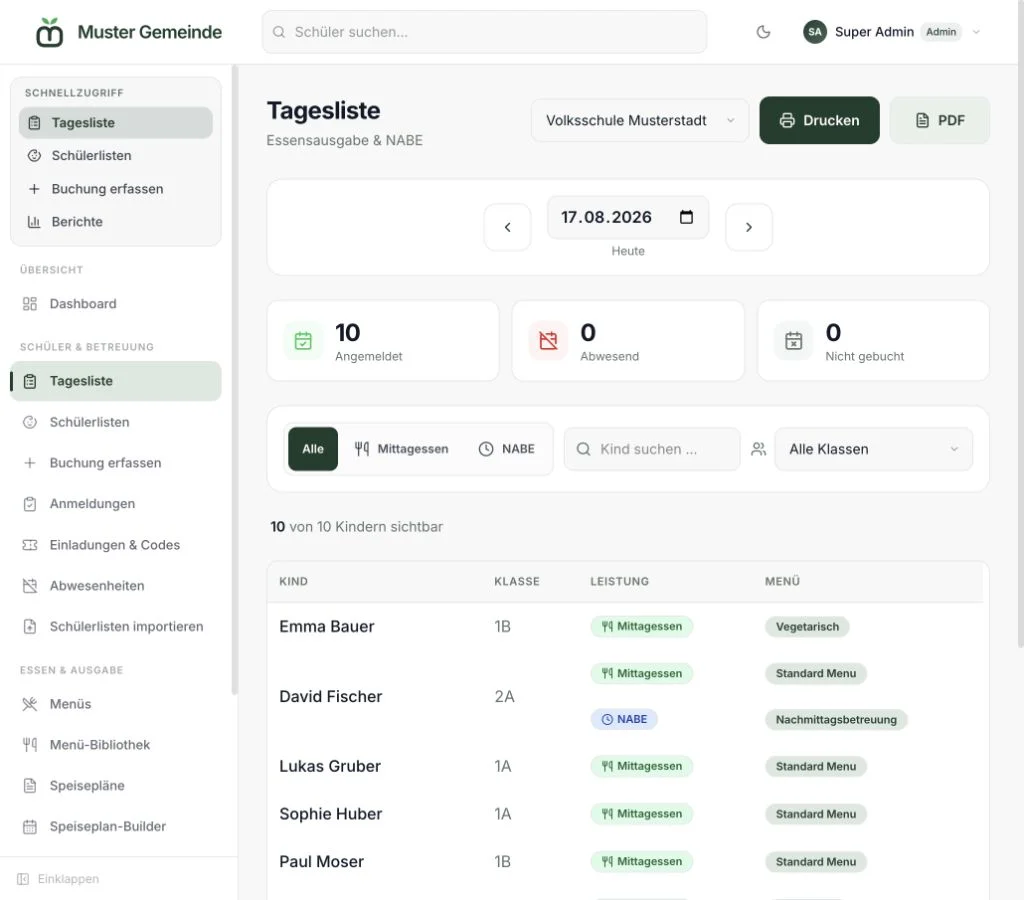Click the KIND column header

(x=293, y=581)
